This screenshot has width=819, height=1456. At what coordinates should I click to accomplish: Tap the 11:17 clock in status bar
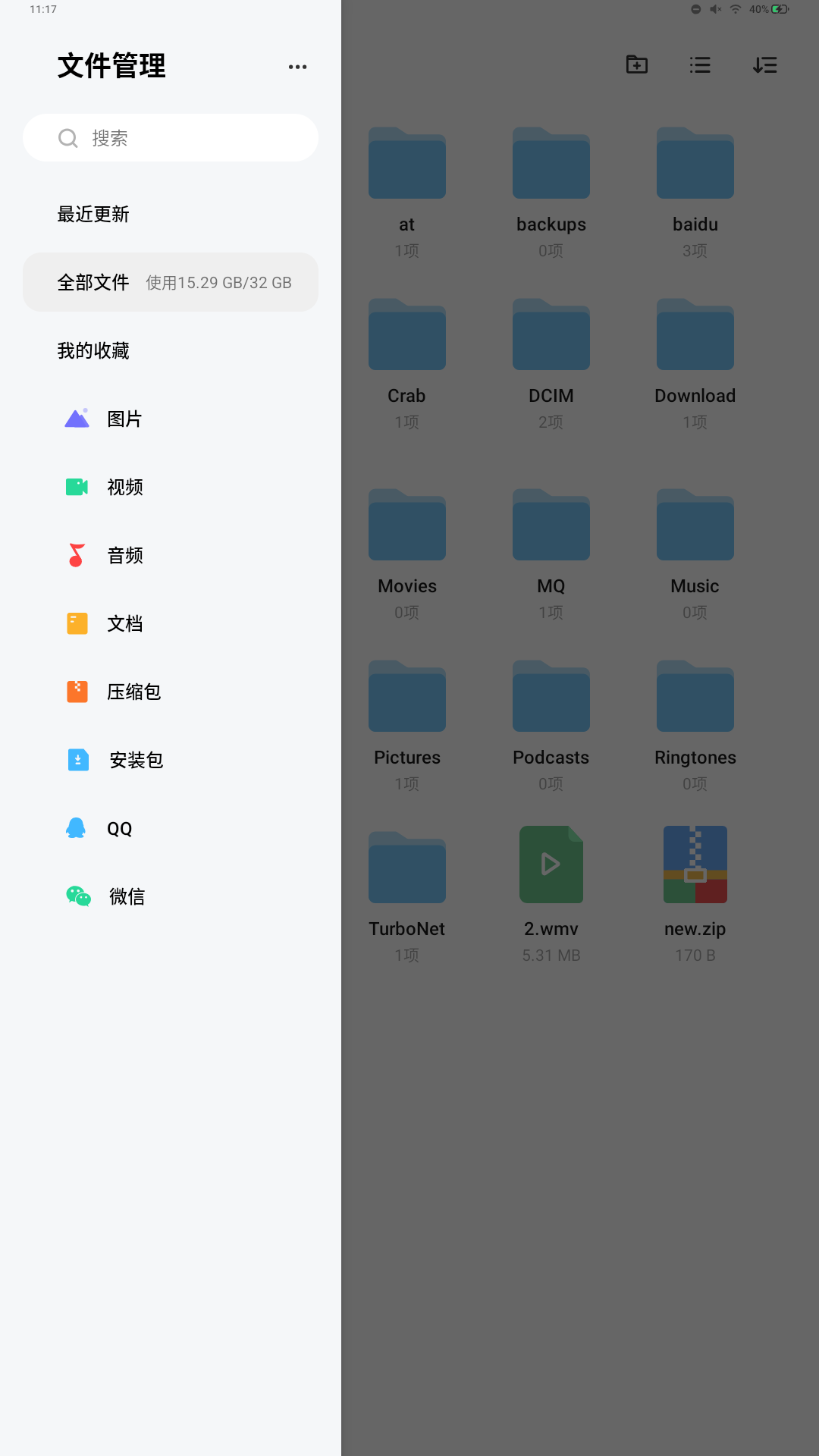click(43, 9)
